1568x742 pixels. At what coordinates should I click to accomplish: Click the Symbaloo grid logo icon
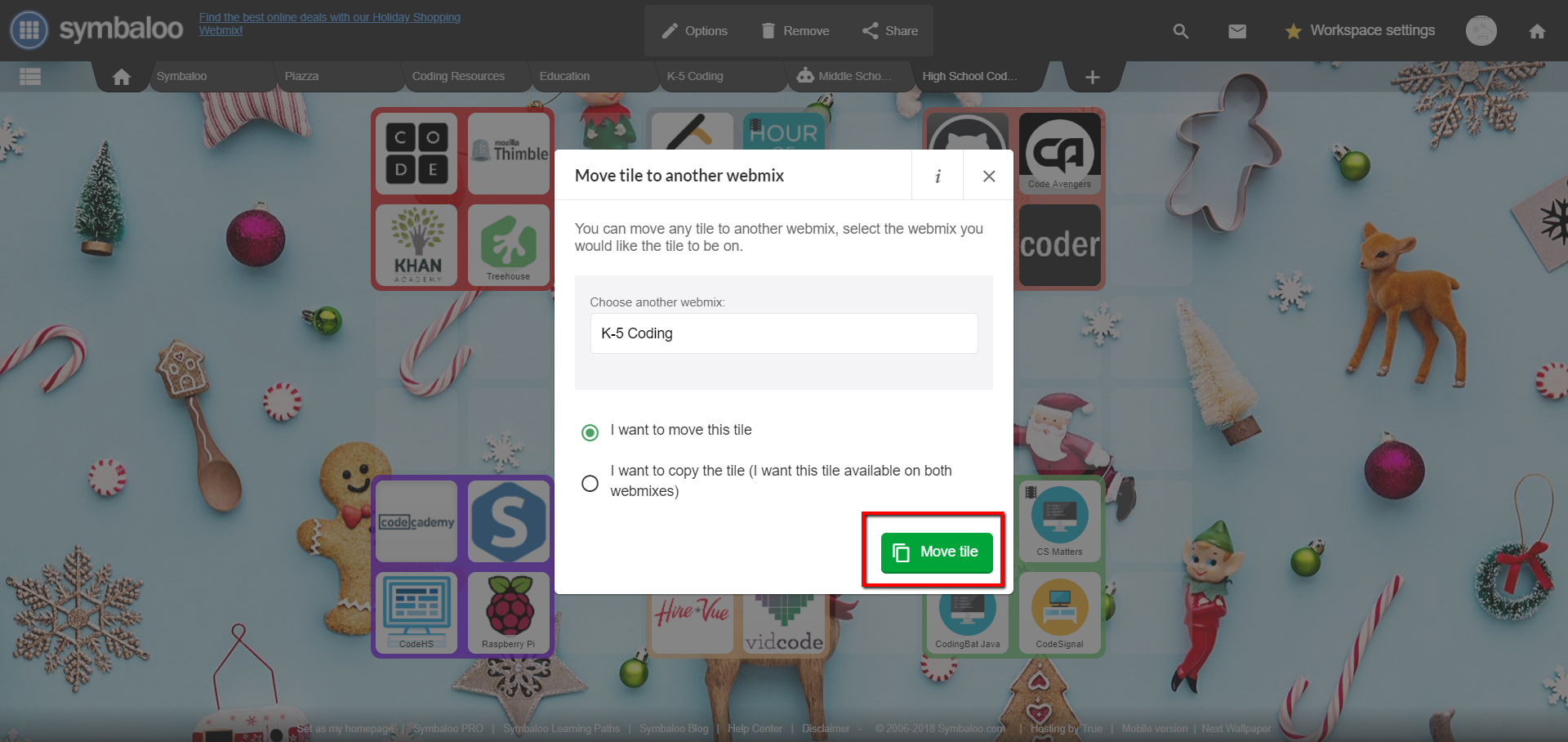29,30
